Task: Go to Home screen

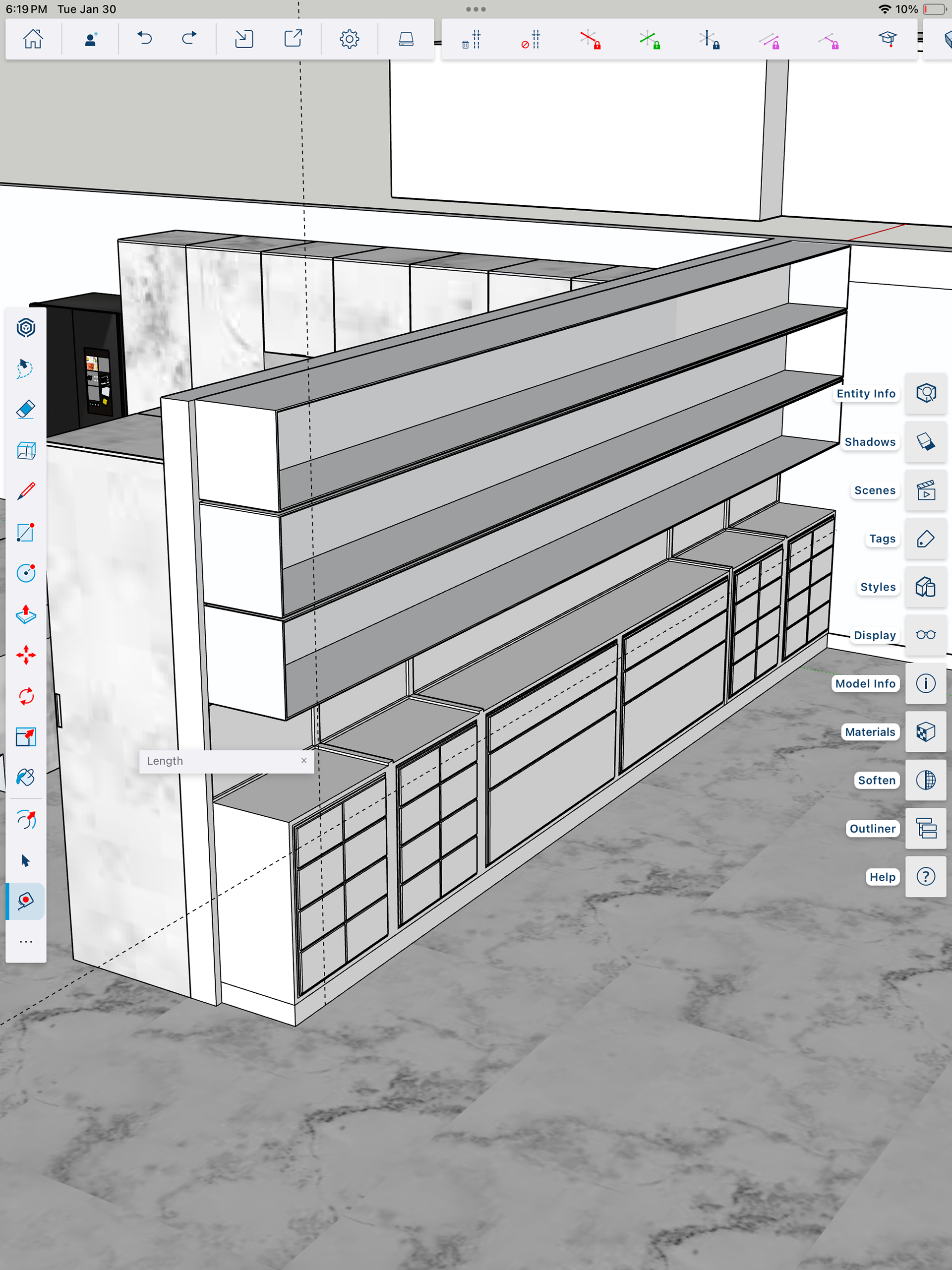Action: click(33, 39)
